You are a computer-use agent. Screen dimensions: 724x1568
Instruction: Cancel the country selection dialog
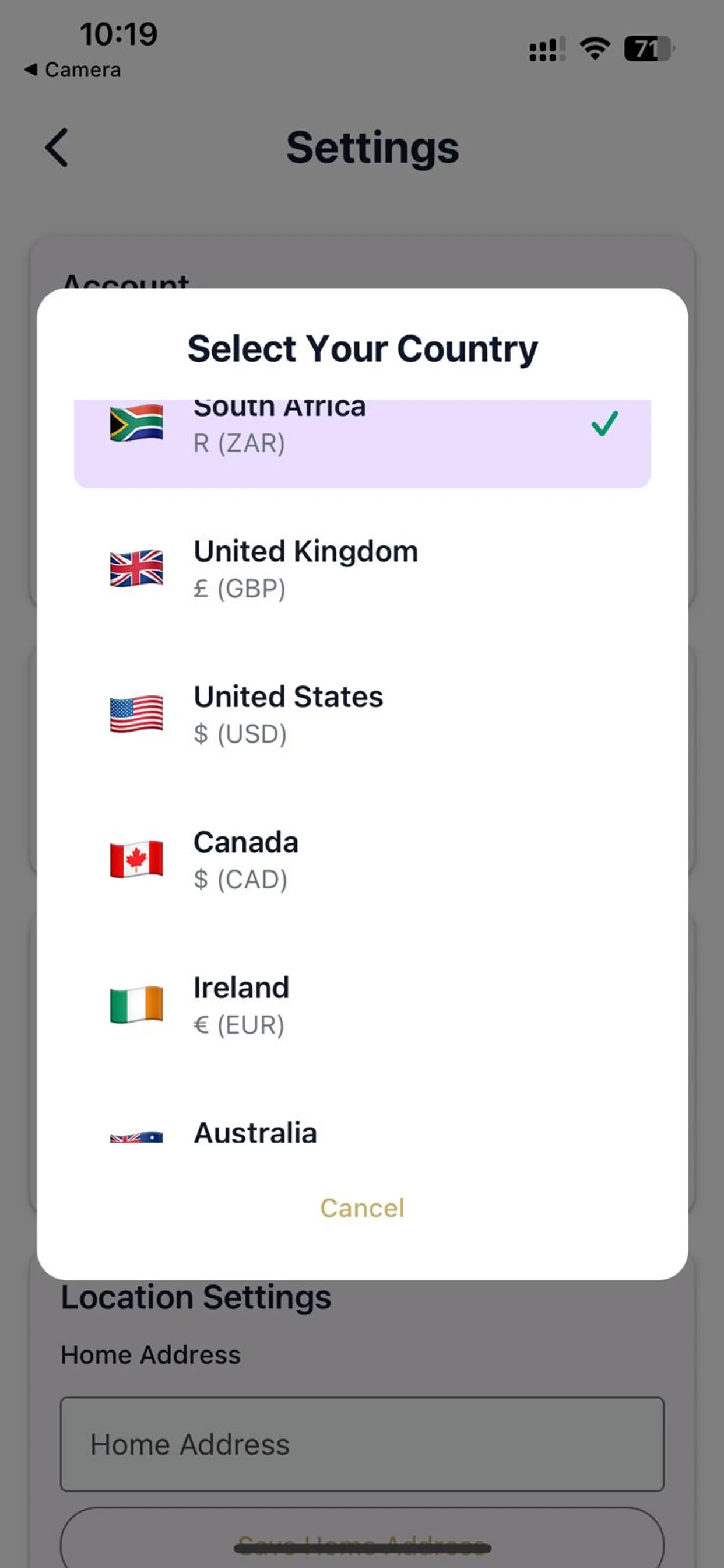[362, 1208]
